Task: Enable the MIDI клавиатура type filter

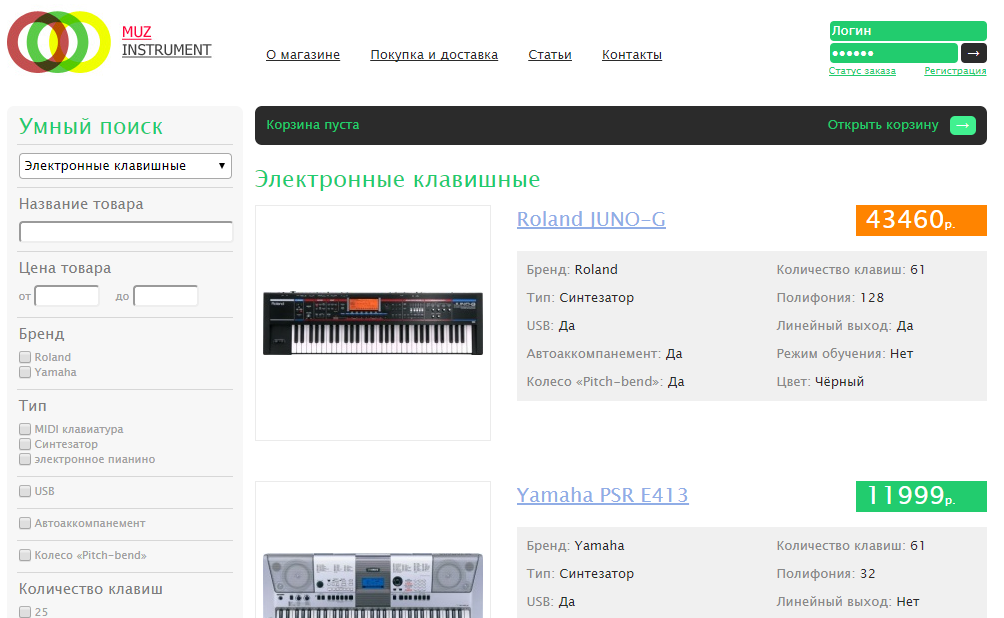Action: [25, 429]
